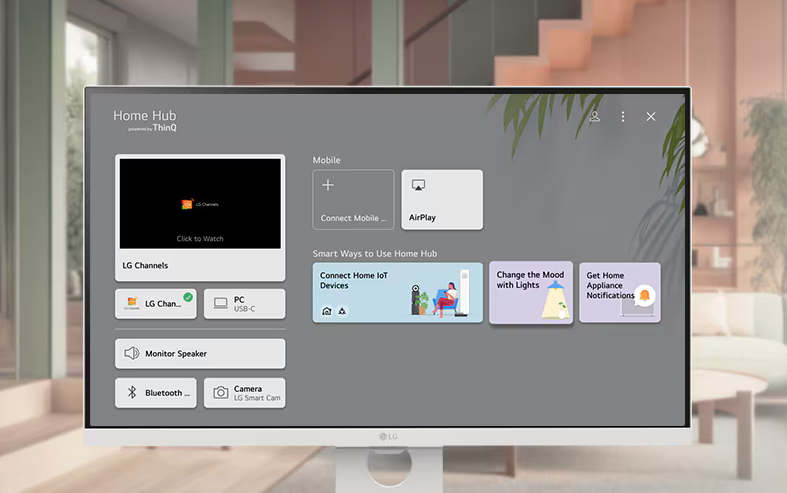Open the Connect Home IoT Devices card
This screenshot has width=787, height=493.
coord(397,293)
